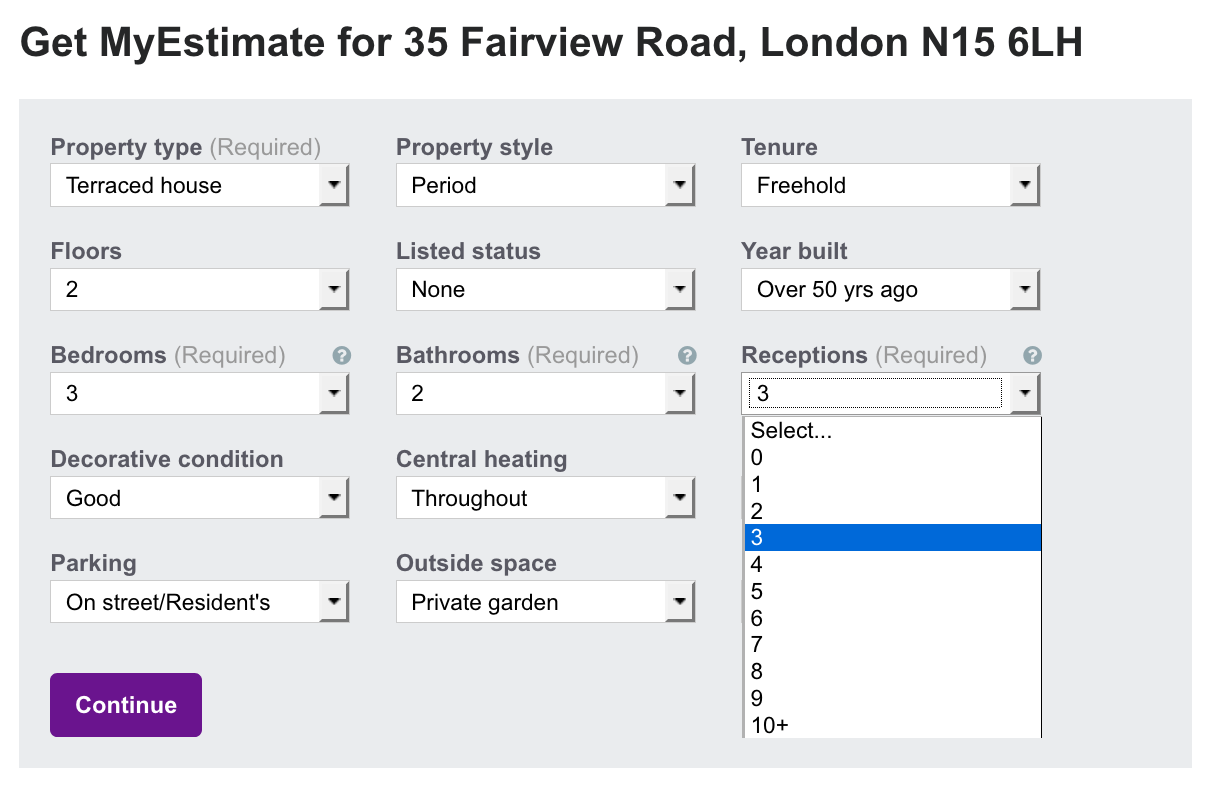Expand the Listed status dropdown
This screenshot has height=790, width=1212.
click(545, 290)
